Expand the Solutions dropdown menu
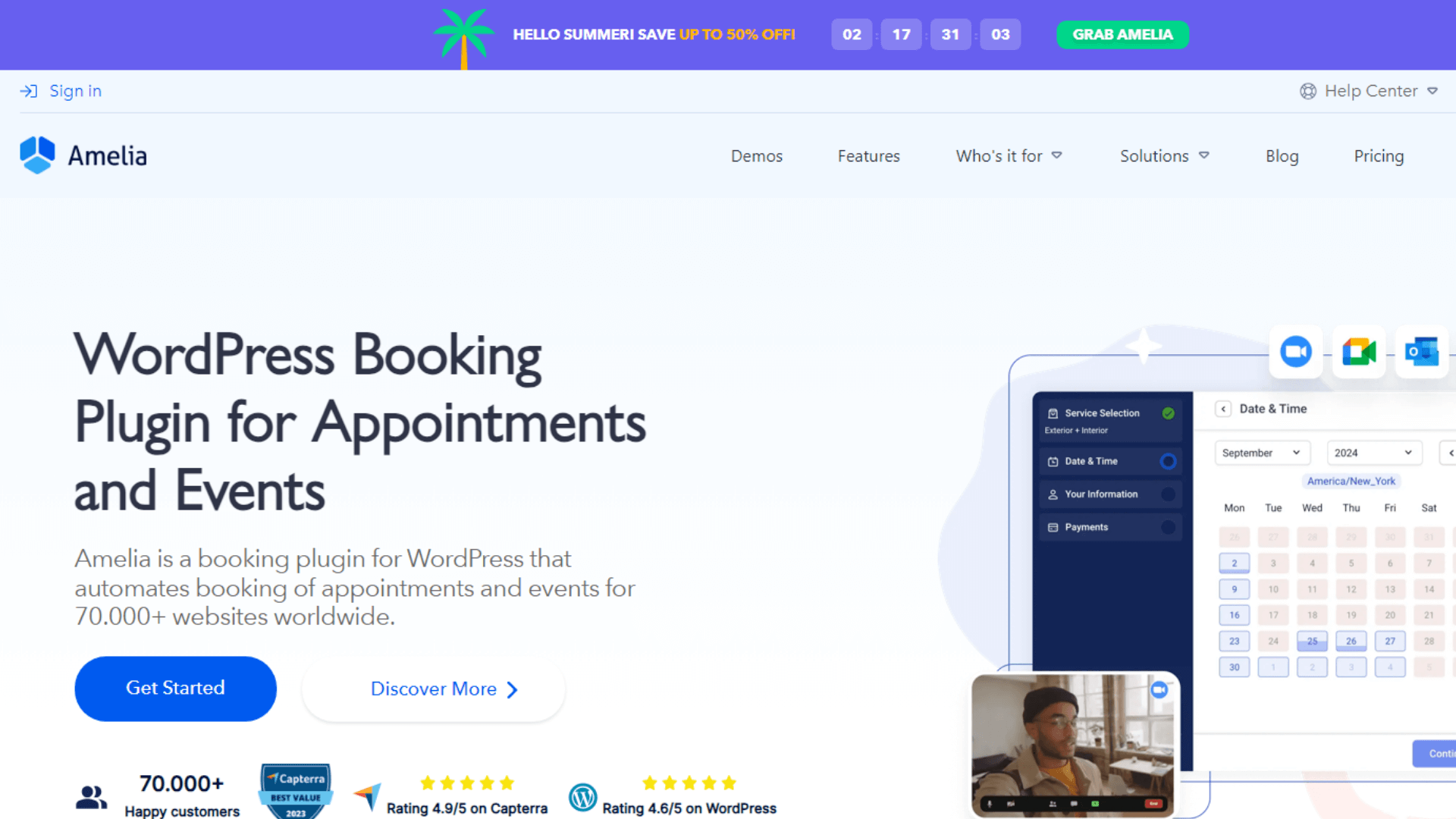 [x=1165, y=156]
